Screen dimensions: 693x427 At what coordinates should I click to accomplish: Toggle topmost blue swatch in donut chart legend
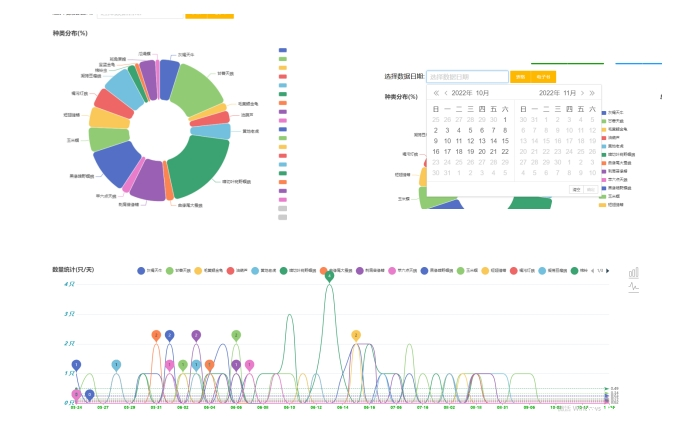282,49
